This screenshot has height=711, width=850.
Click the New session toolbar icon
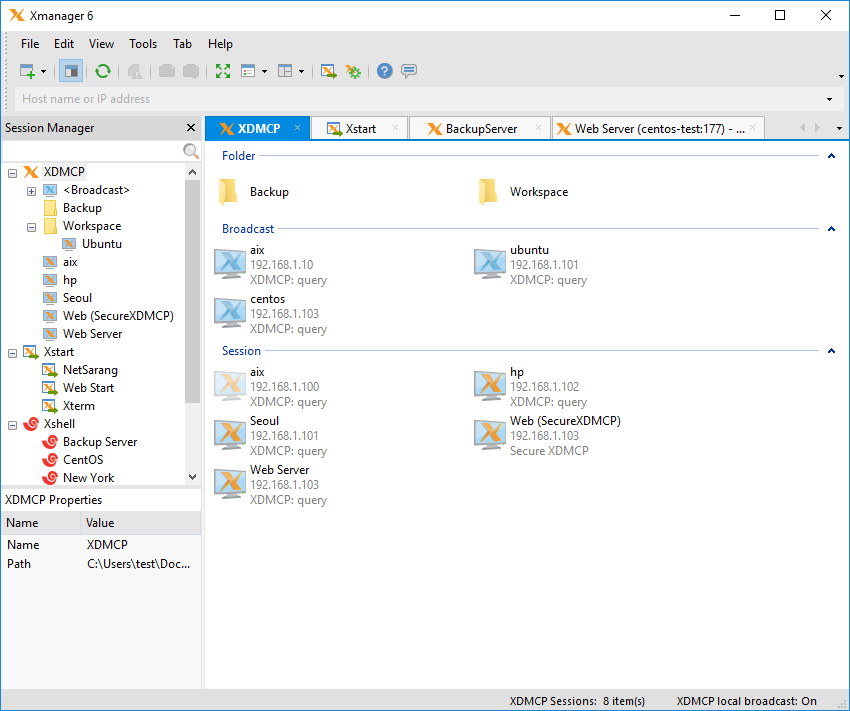(x=27, y=71)
